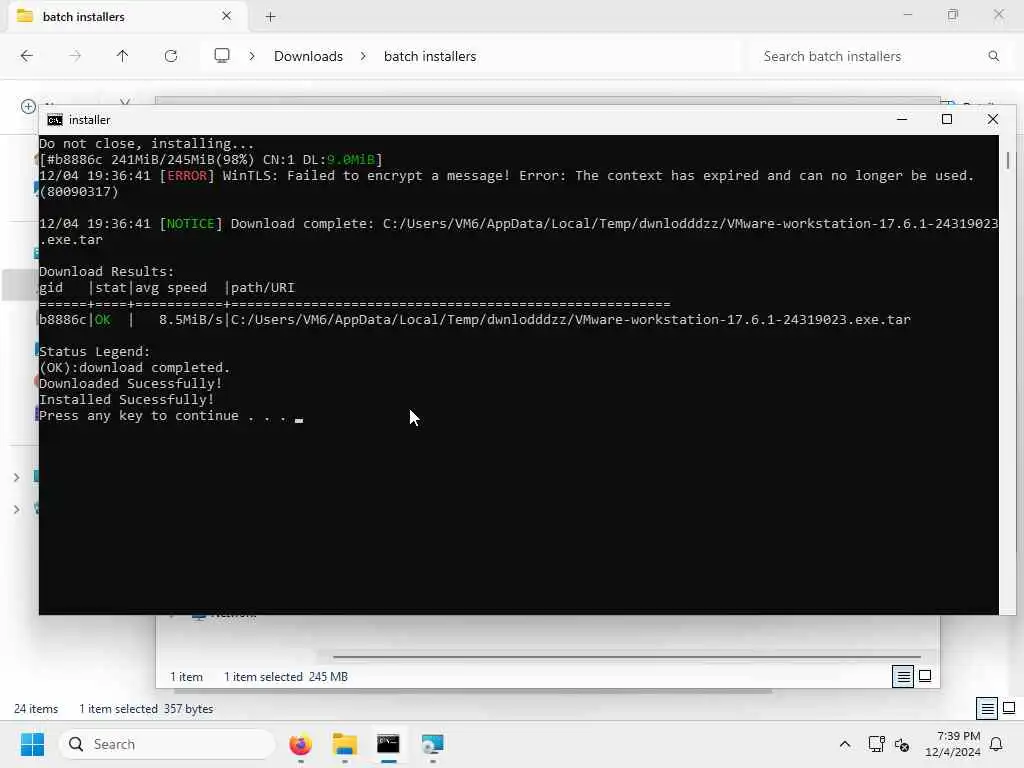The image size is (1024, 768).
Task: Open the clock showing 7:39 PM
Action: (x=953, y=744)
